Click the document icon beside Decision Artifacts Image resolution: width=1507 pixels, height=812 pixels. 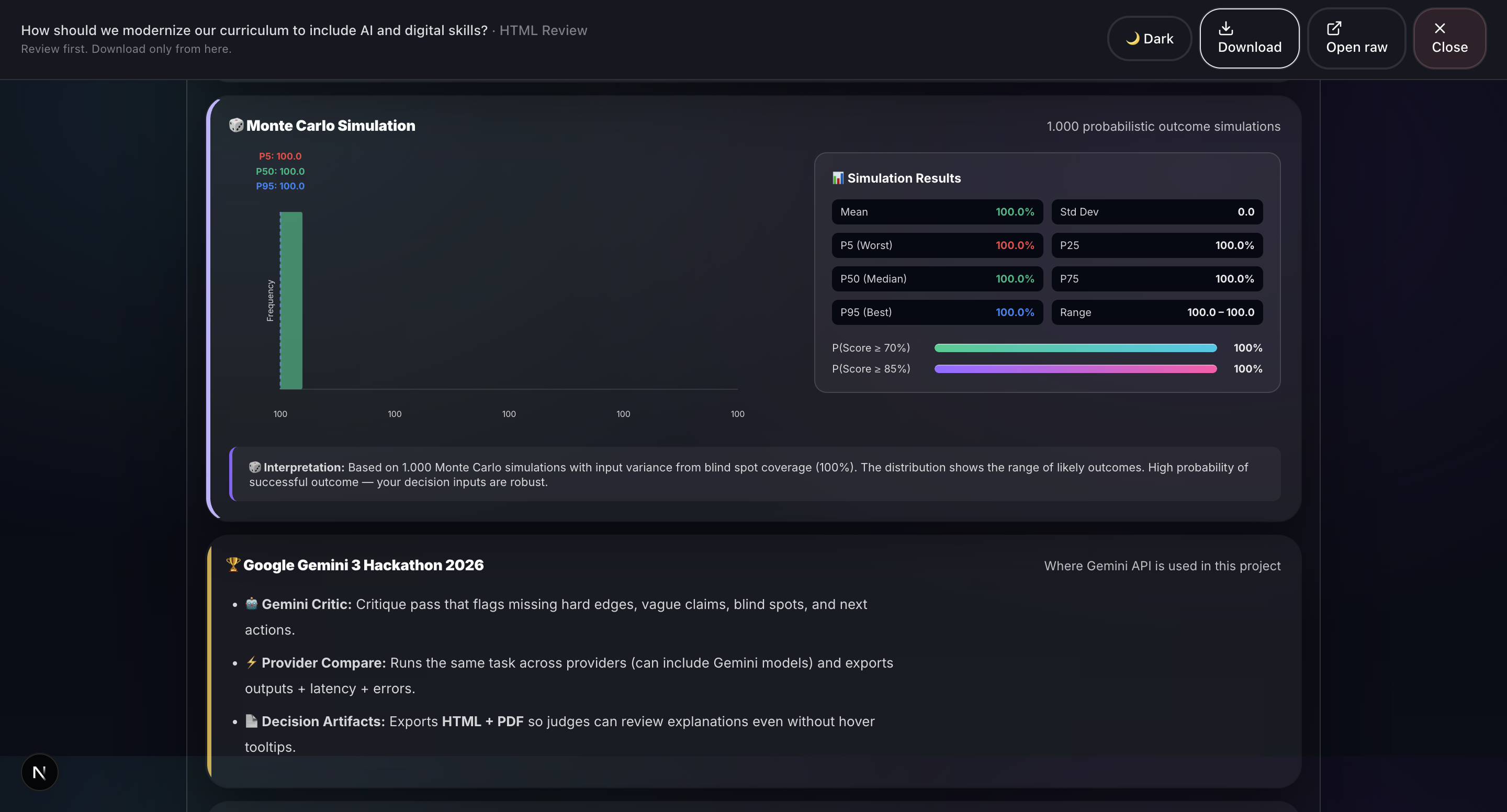point(252,721)
